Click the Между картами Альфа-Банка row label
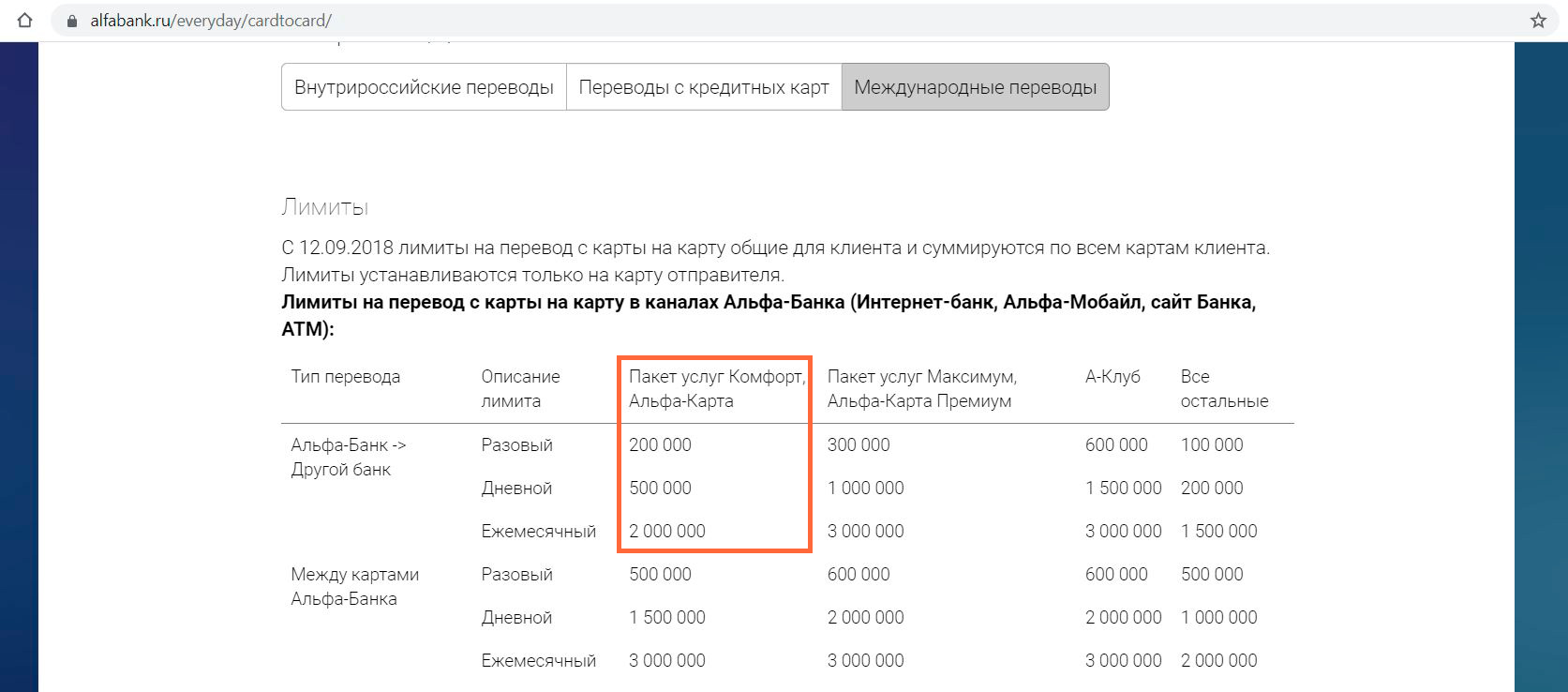Screen dimensions: 1568x692 click(355, 586)
